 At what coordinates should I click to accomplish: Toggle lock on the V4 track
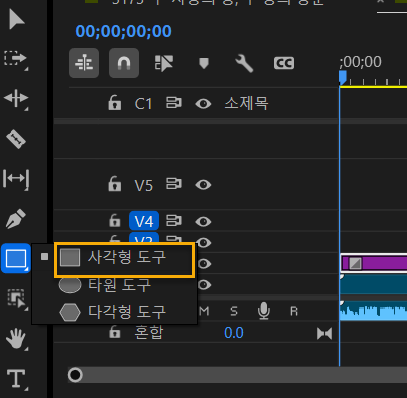pos(115,221)
